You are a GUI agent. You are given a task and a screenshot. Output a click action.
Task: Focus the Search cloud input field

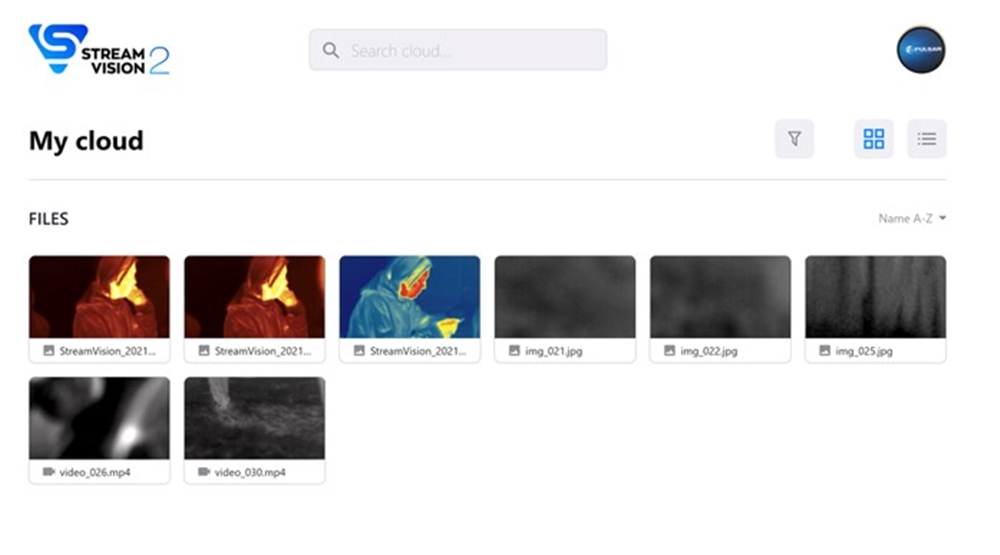tap(470, 50)
